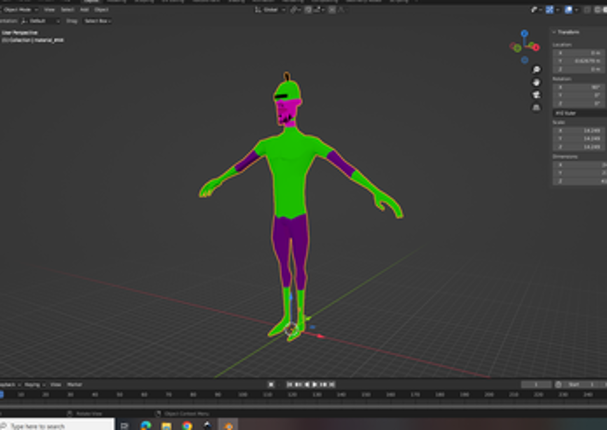This screenshot has width=607, height=430.
Task: Open the Select menu in viewport header
Action: [x=67, y=10]
